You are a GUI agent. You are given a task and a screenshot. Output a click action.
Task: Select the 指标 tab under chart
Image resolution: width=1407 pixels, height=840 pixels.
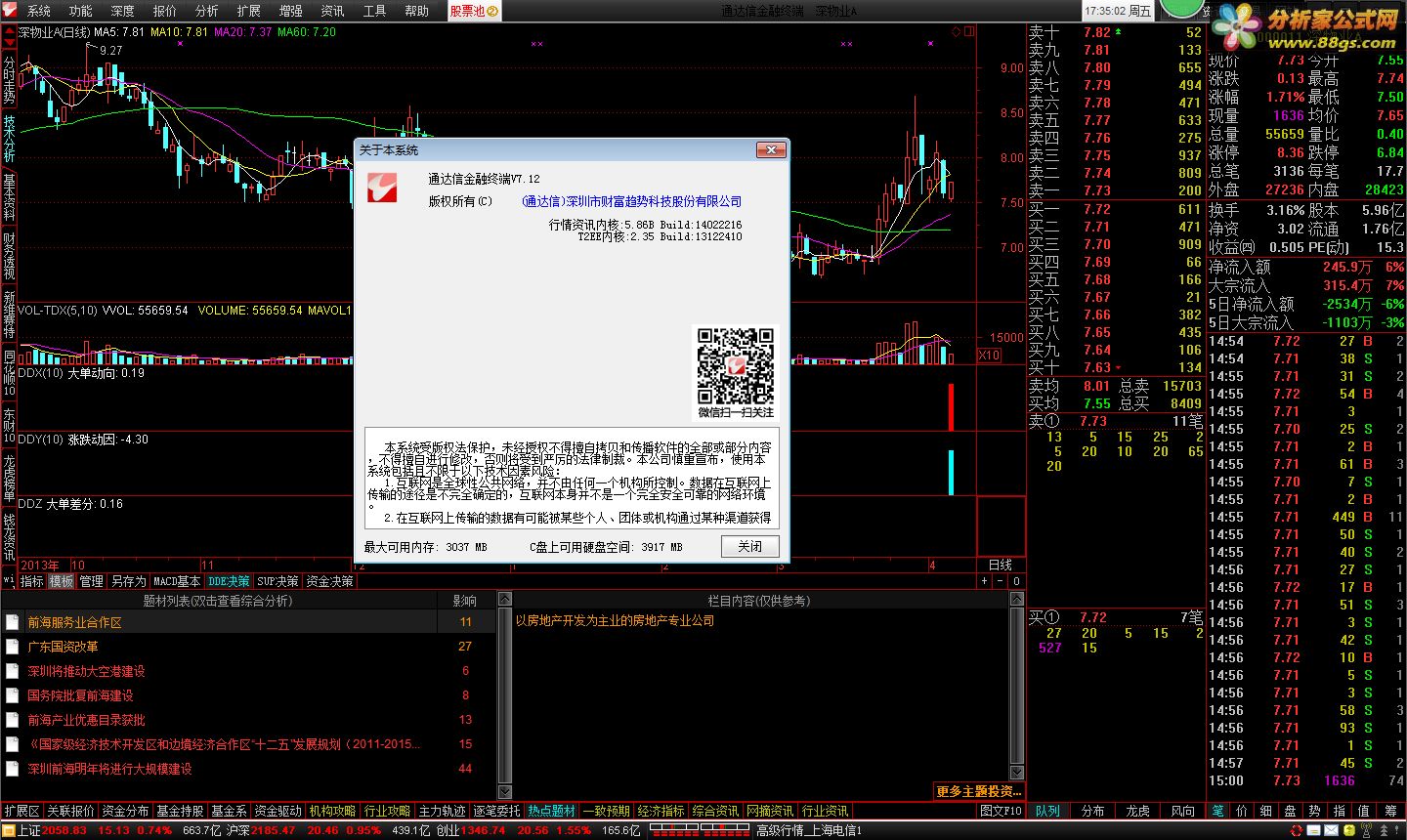[32, 581]
